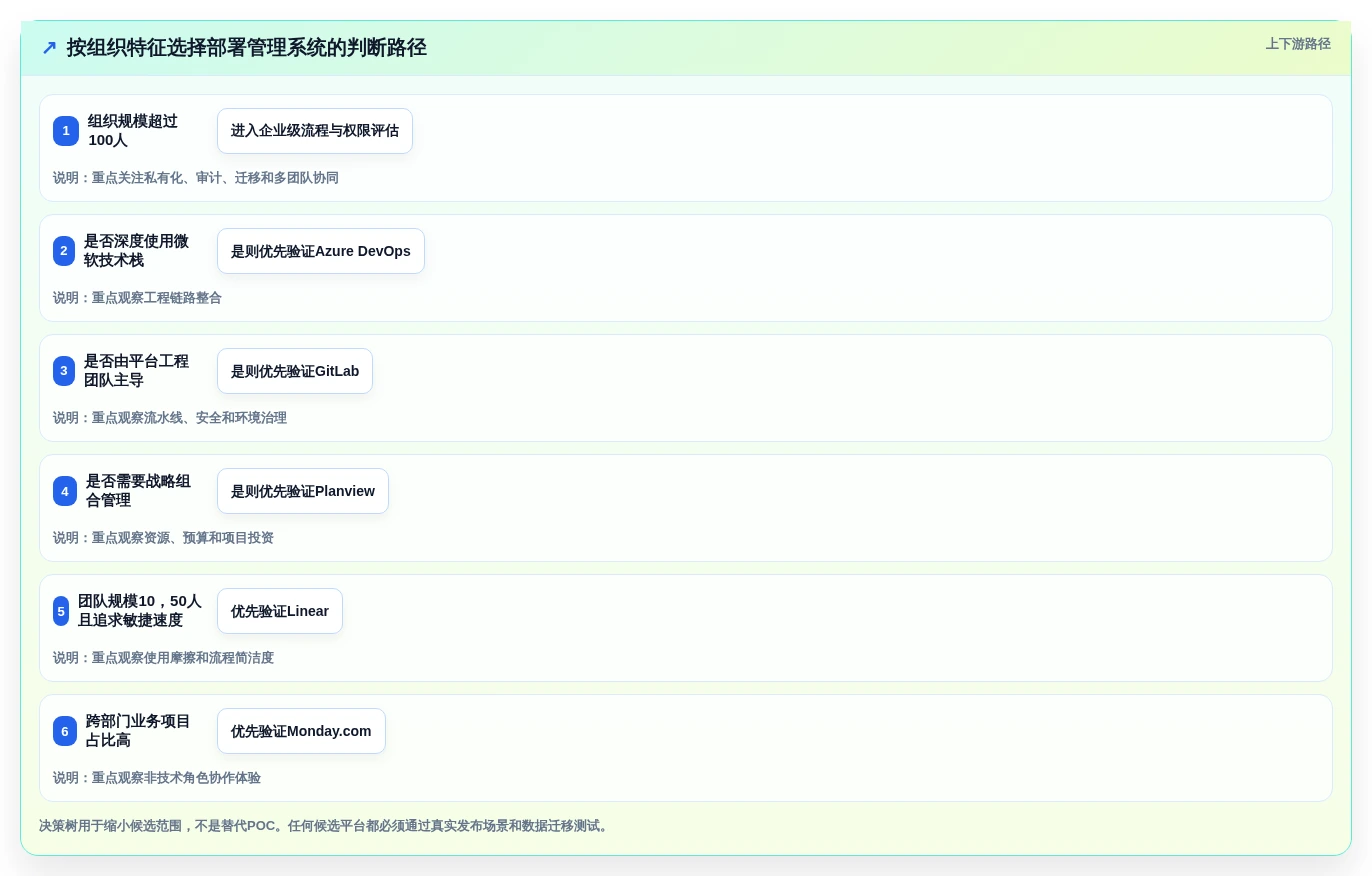Click the step 3 number badge
This screenshot has width=1372, height=876.
pos(64,371)
